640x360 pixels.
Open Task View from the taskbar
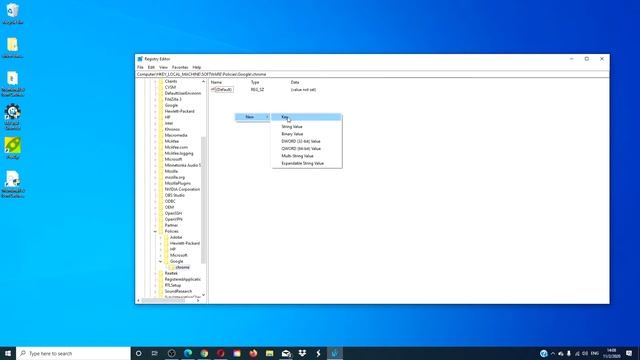pyautogui.click(x=155, y=353)
